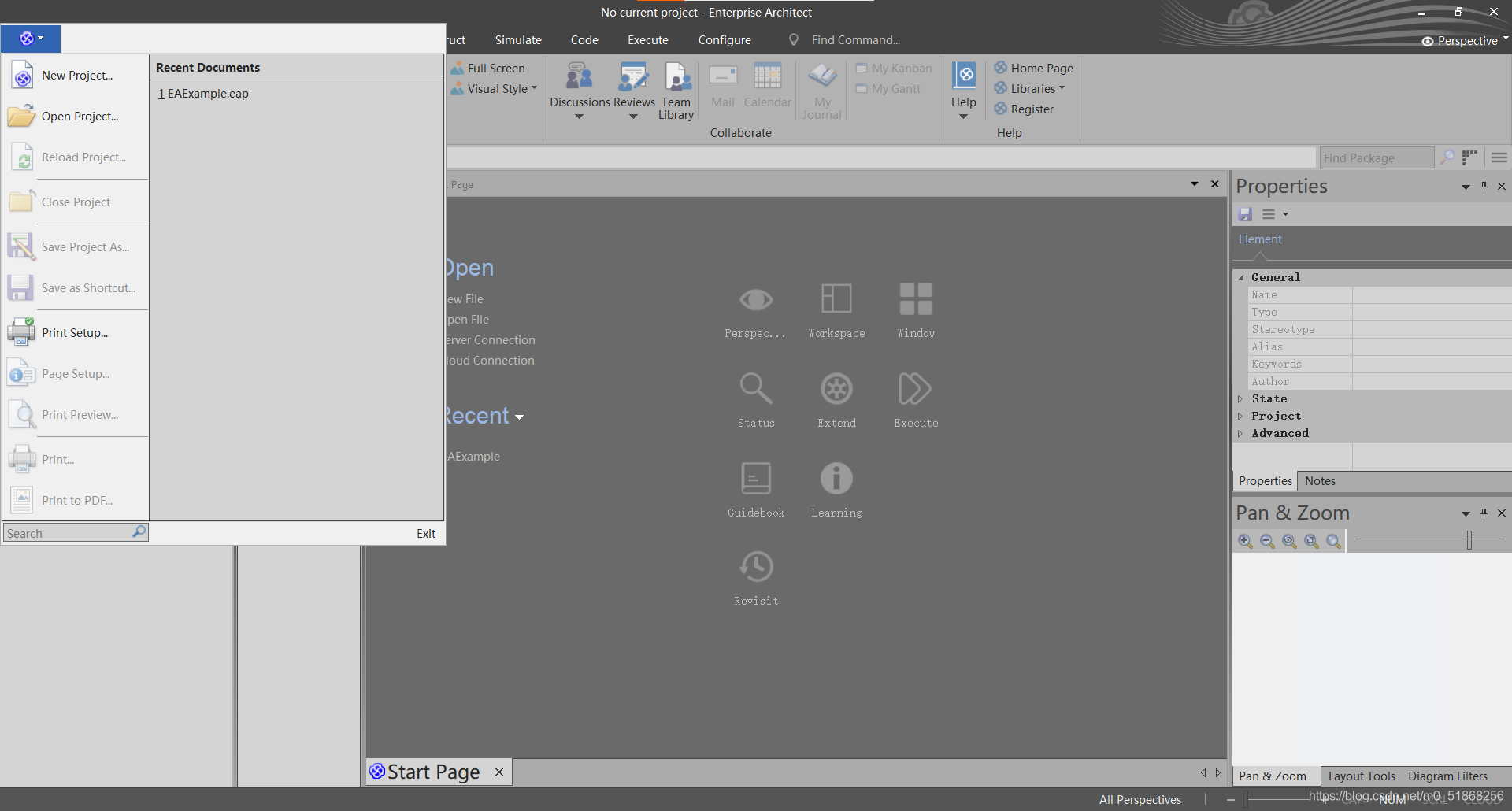Open the Perspective dropdown at top right
Viewport: 1512px width, 811px height.
click(1506, 38)
